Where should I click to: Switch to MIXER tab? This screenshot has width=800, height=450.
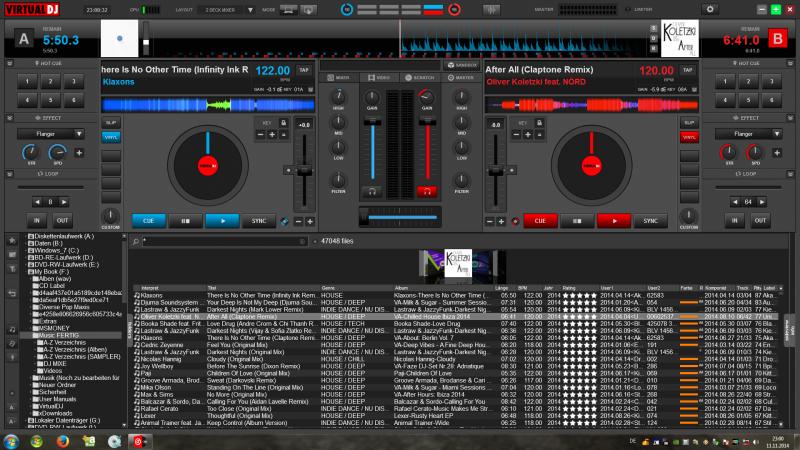[x=339, y=78]
